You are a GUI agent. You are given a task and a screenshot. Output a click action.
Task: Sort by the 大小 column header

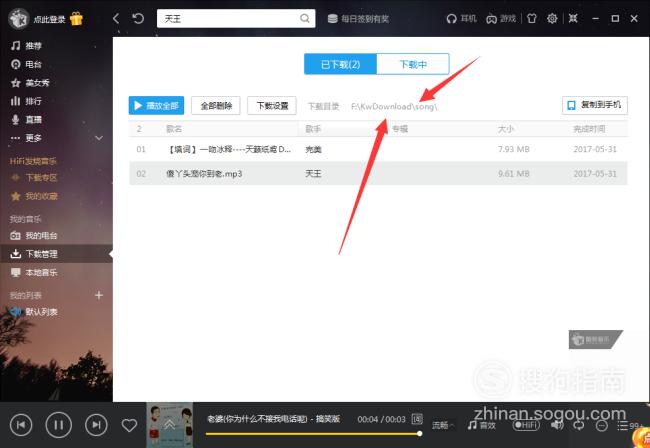pos(506,129)
